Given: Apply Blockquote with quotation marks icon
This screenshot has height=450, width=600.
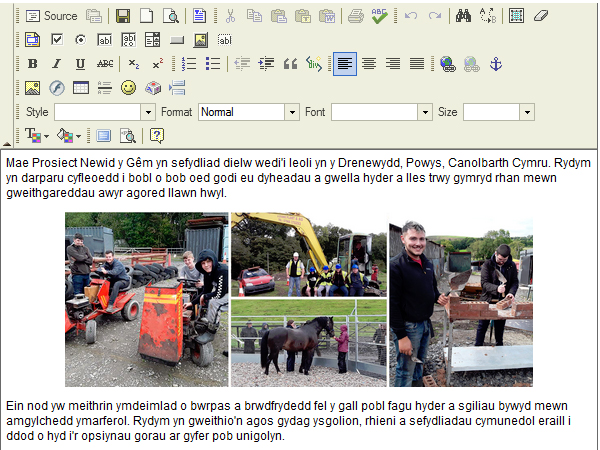Looking at the screenshot, I should click(290, 64).
